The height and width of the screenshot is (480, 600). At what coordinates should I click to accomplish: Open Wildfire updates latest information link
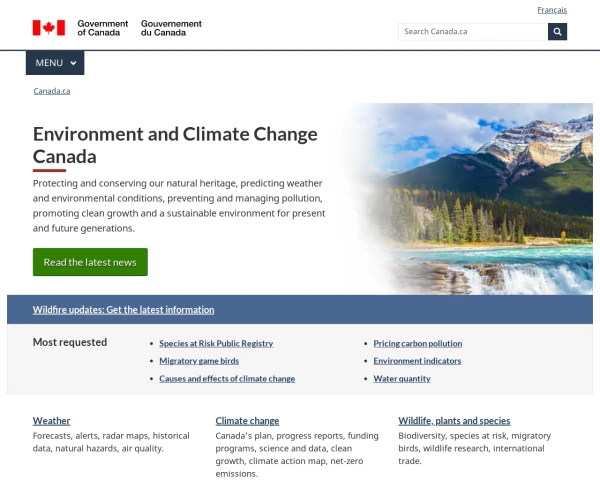(123, 310)
